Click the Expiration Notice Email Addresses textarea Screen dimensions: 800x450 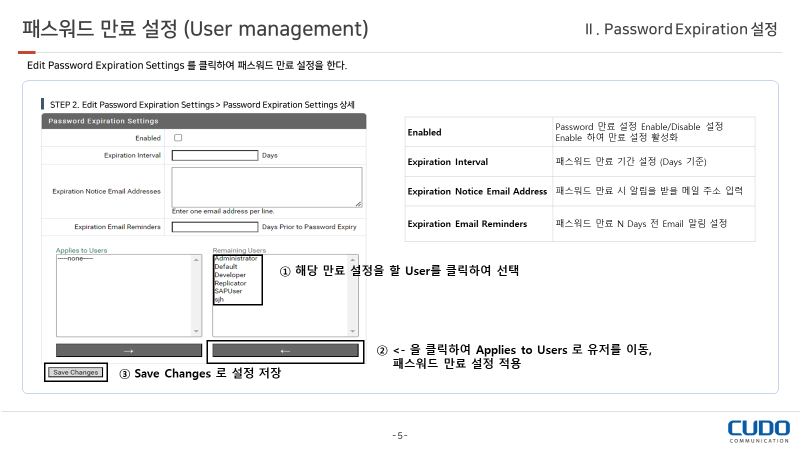click(266, 187)
